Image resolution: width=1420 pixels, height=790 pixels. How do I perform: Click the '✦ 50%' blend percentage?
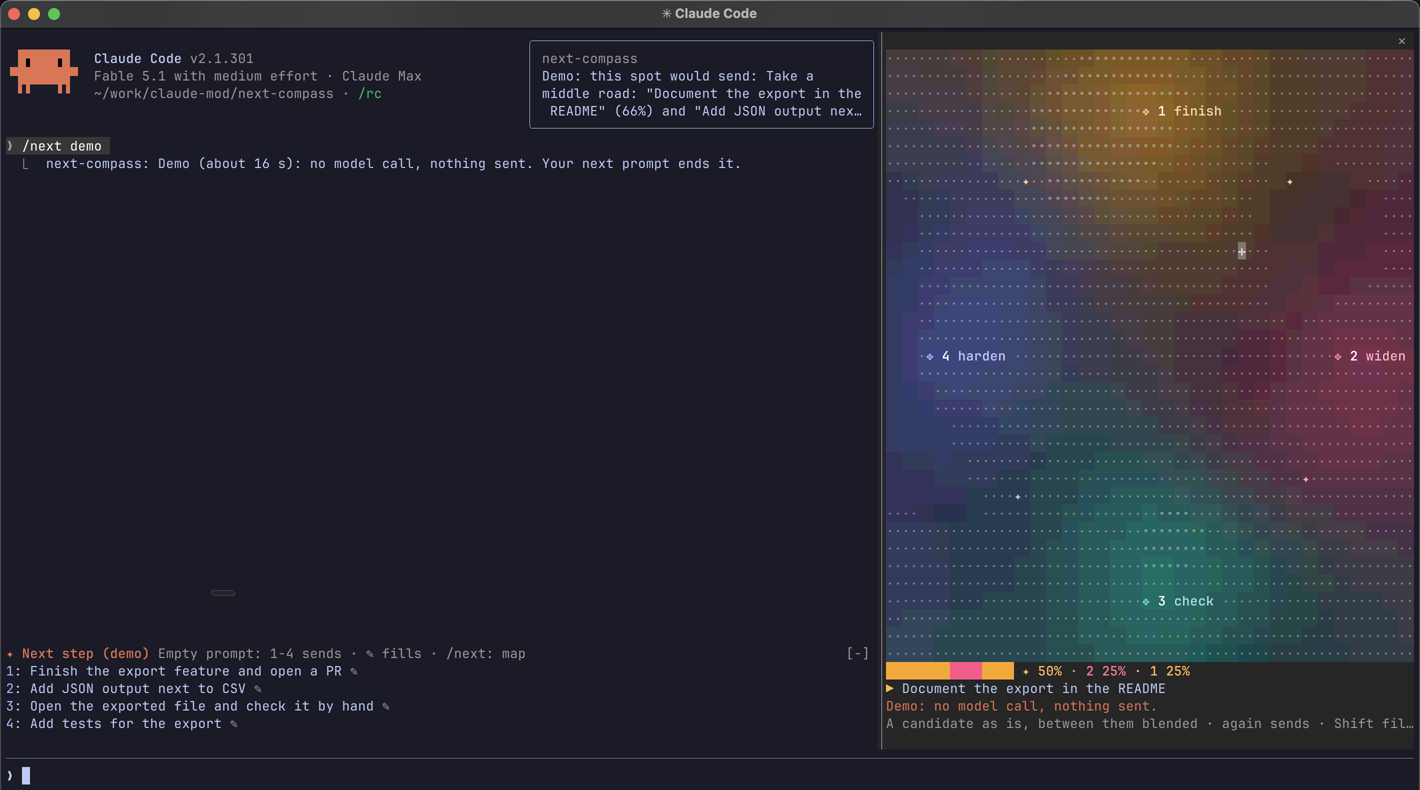tap(1042, 671)
